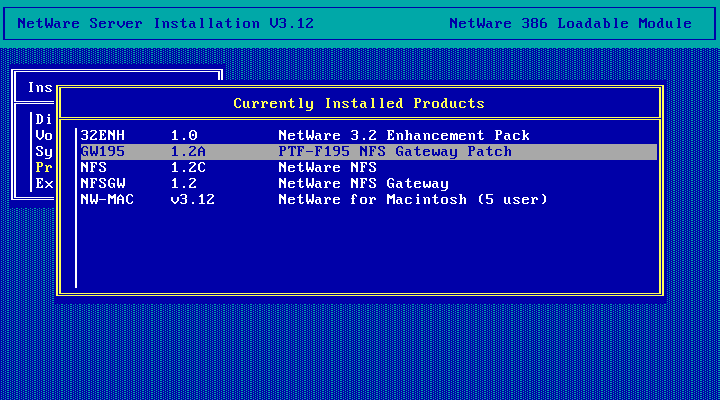Click version 1.2 in the NFSGW row
Screen dimensions: 720x400
184,184
